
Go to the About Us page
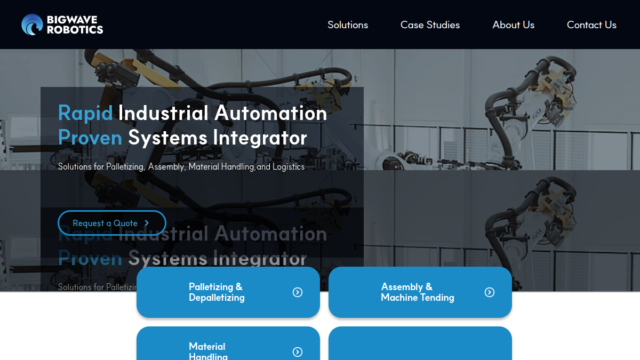(x=513, y=25)
